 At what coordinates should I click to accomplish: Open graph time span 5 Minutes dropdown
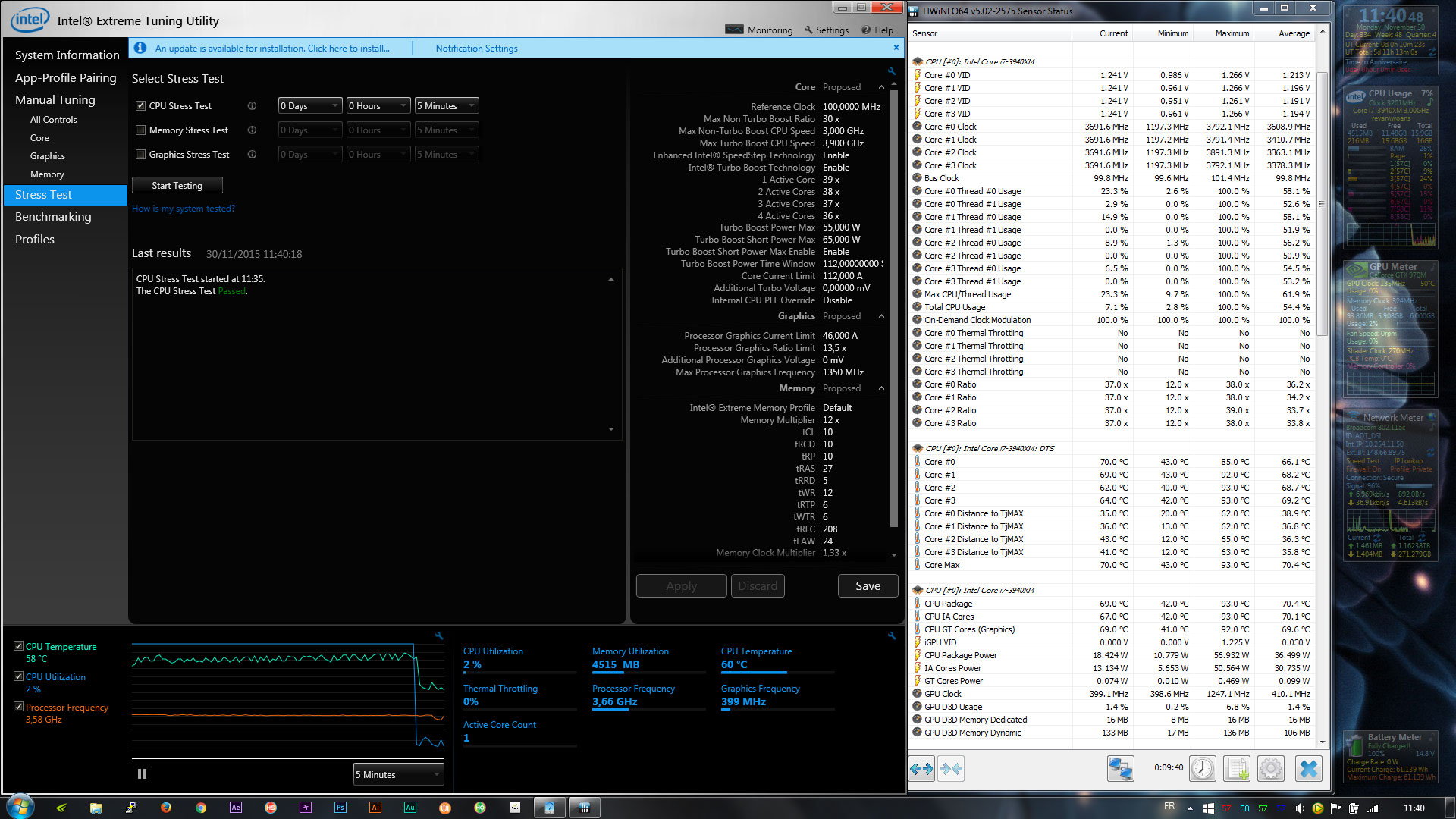click(x=399, y=774)
